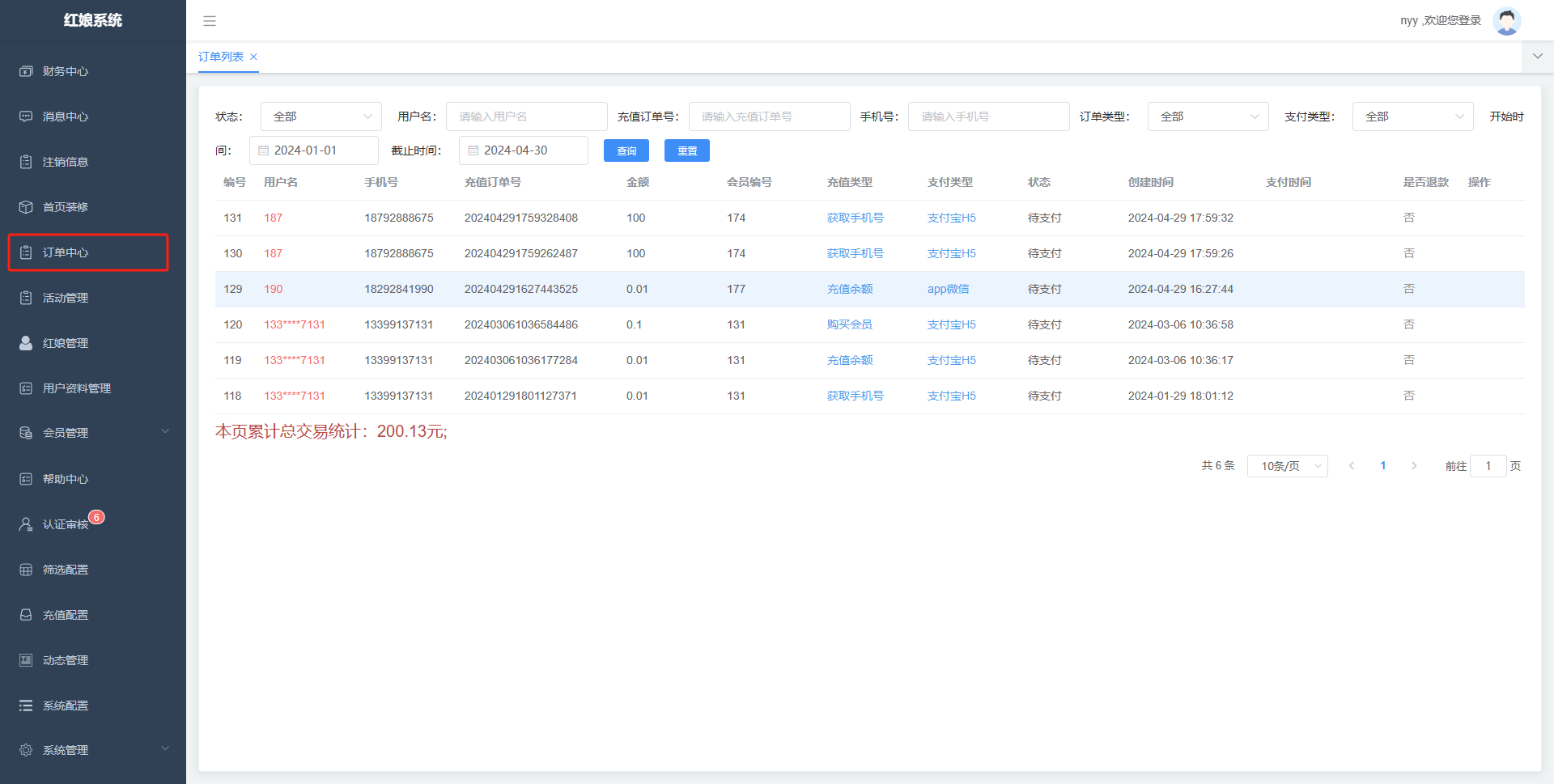Screen dimensions: 1554x784
Task: Click the 重置 reset button
Action: [687, 150]
